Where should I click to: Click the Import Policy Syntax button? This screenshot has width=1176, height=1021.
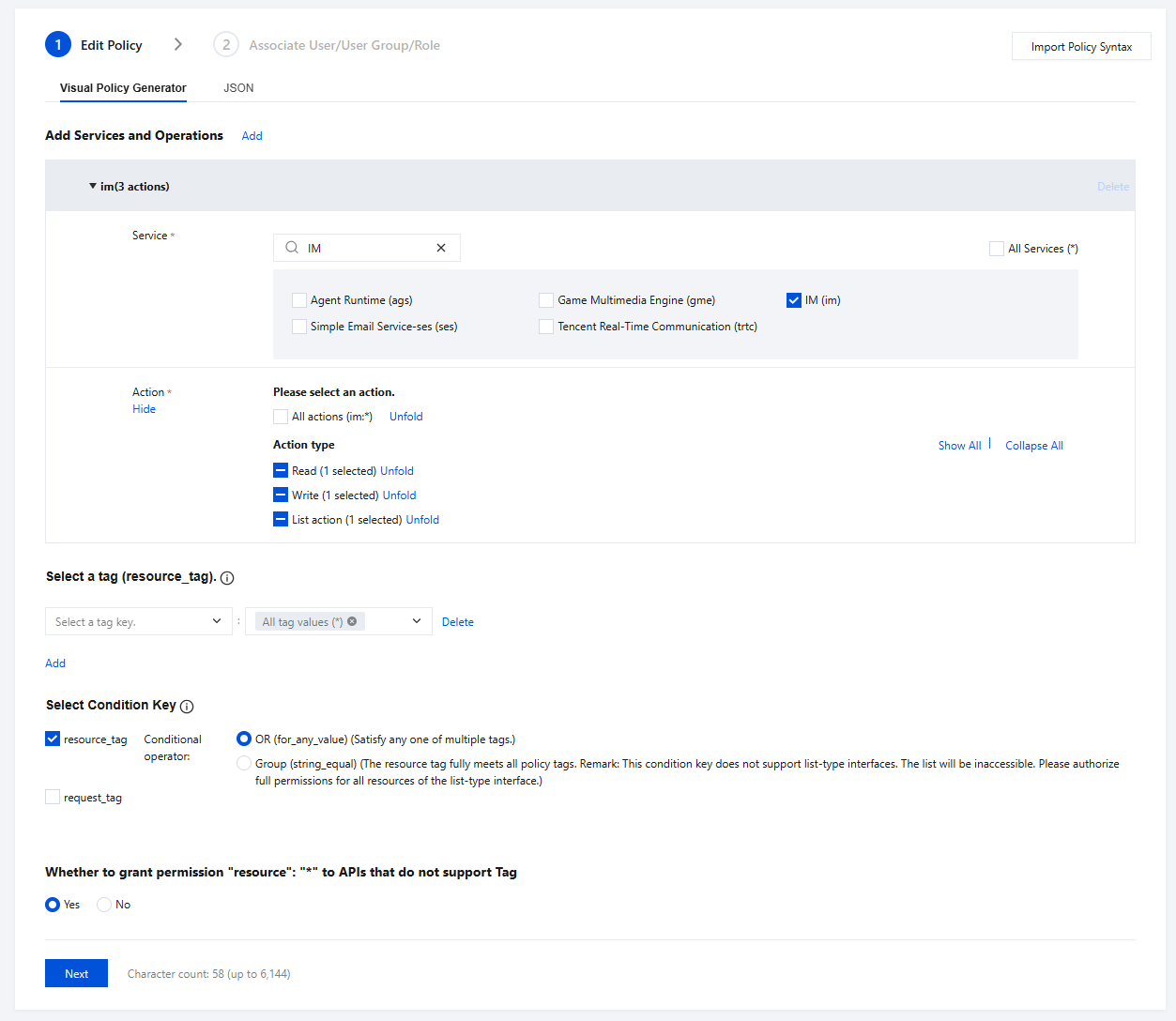1081,47
